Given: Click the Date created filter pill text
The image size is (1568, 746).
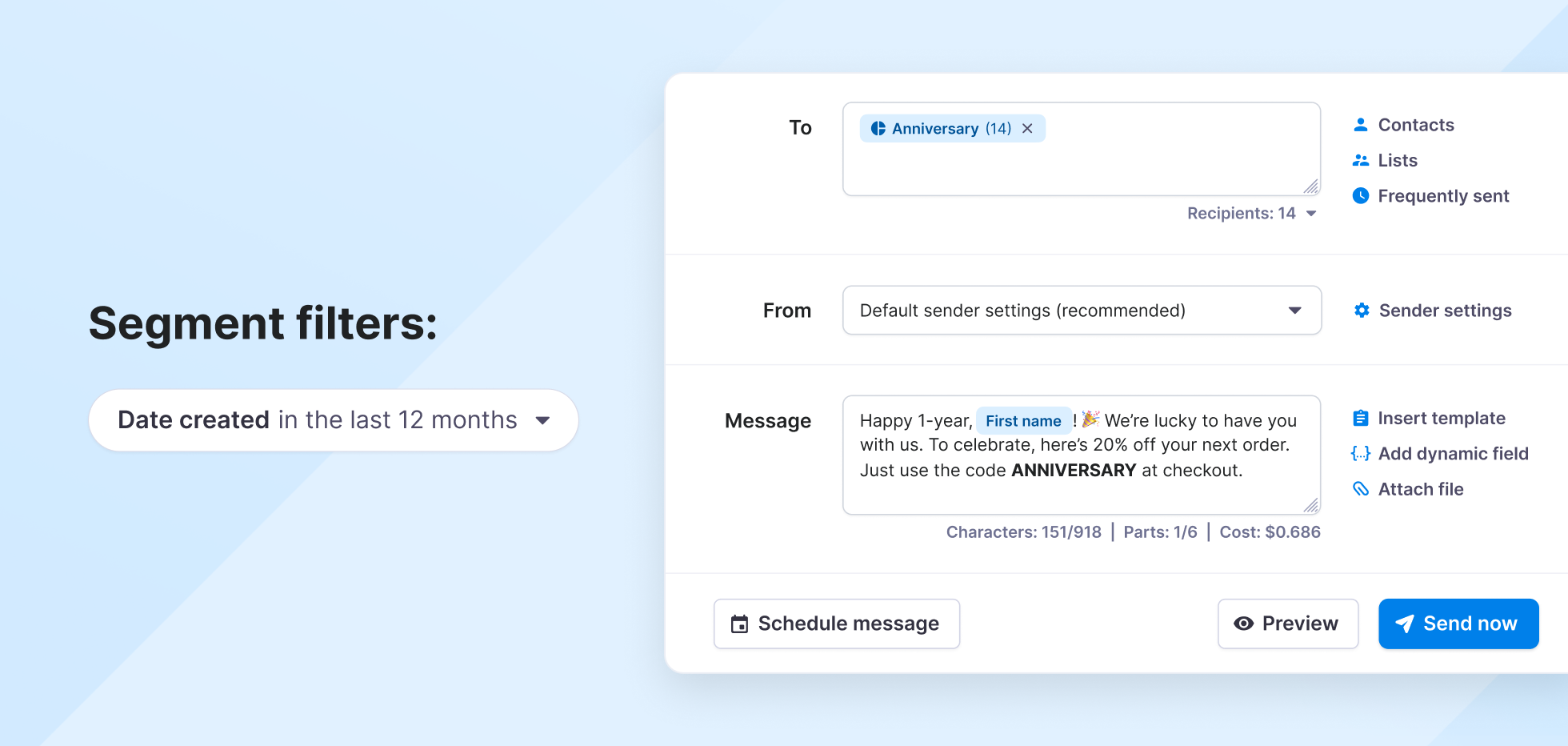Looking at the screenshot, I should (x=318, y=420).
